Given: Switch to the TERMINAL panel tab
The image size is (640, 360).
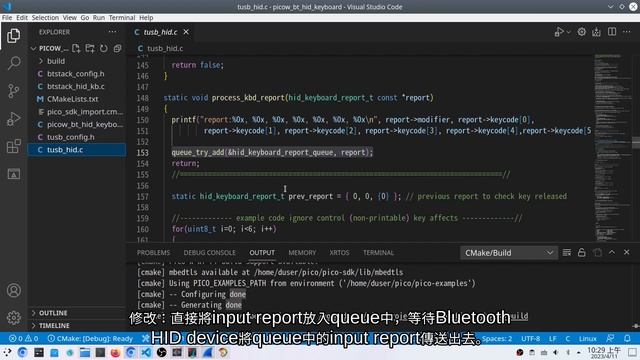Looking at the screenshot, I should [x=378, y=253].
